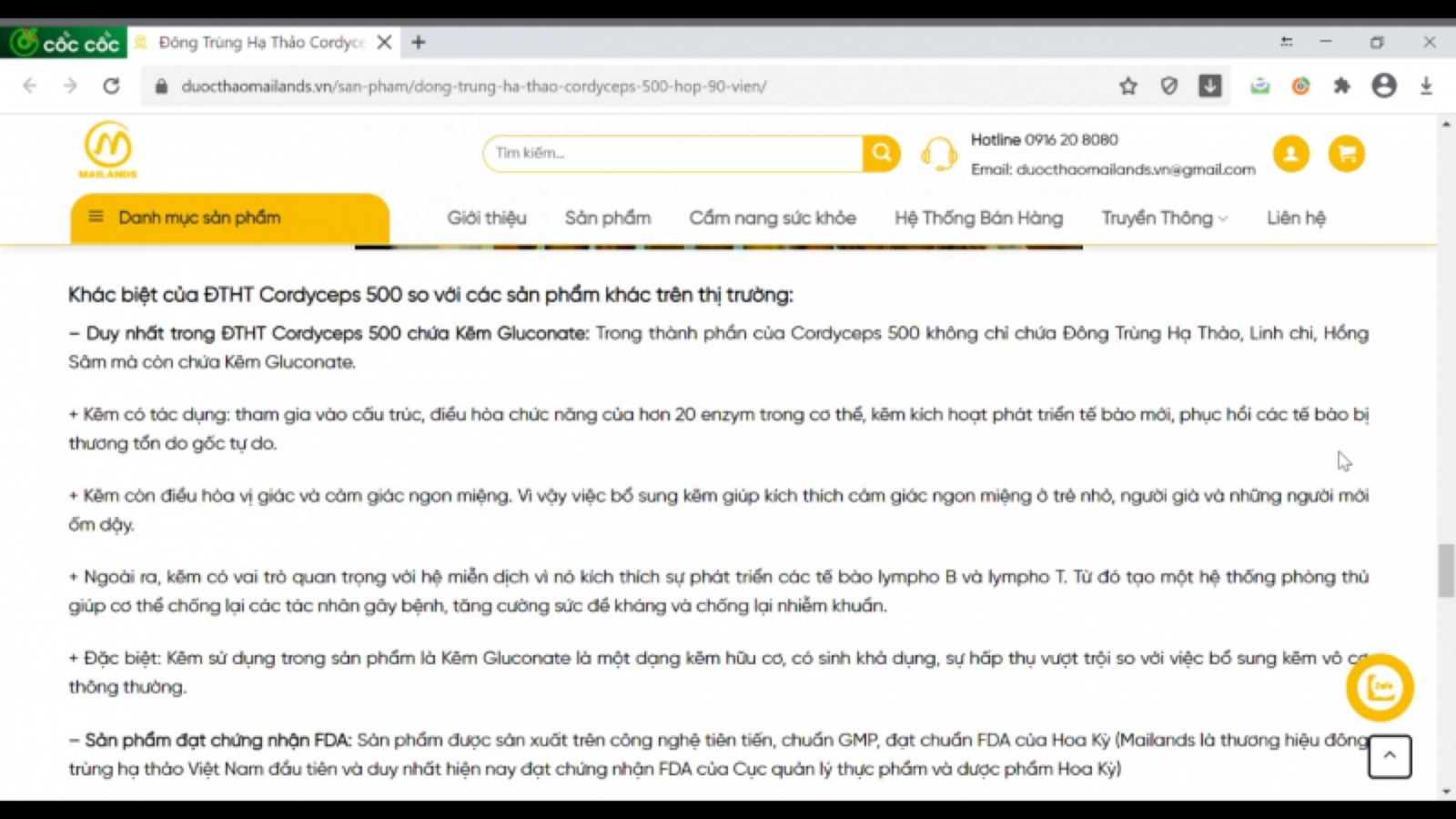
Task: Open the shield protection icon
Action: coord(1169,86)
